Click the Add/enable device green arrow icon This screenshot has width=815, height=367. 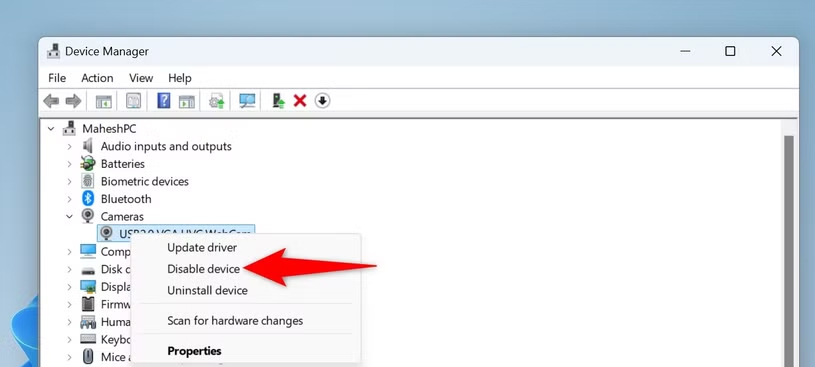tap(279, 101)
